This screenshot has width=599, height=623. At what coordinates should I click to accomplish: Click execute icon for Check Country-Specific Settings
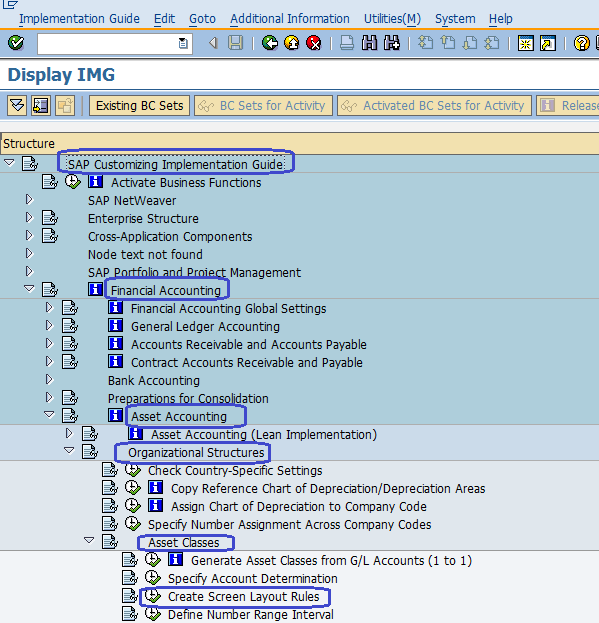133,470
